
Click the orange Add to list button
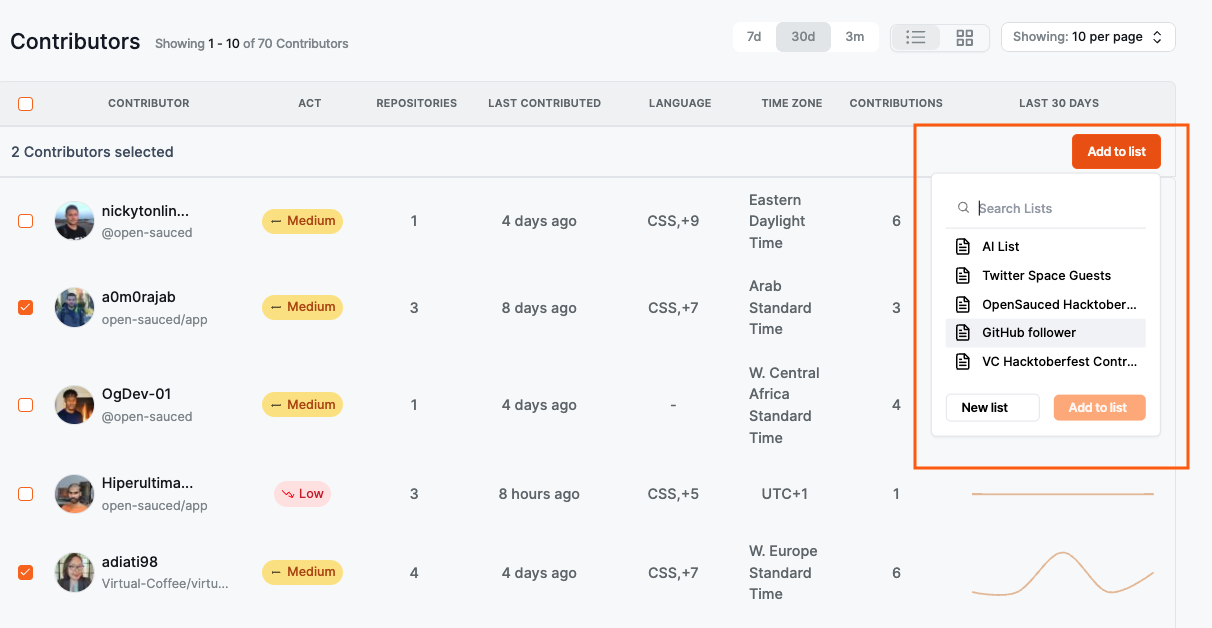(1116, 151)
